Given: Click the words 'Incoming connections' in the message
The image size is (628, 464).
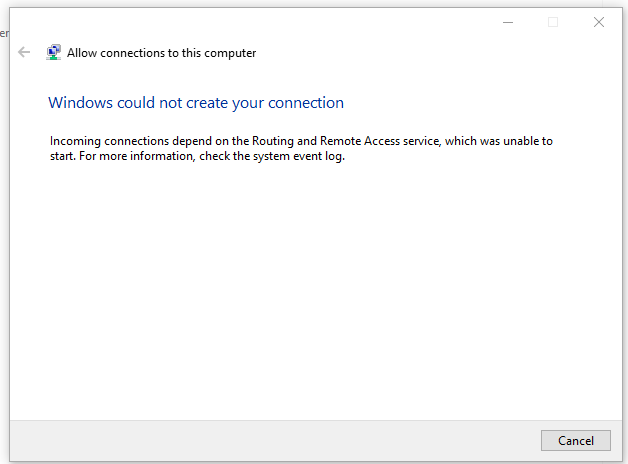Looking at the screenshot, I should coord(106,141).
